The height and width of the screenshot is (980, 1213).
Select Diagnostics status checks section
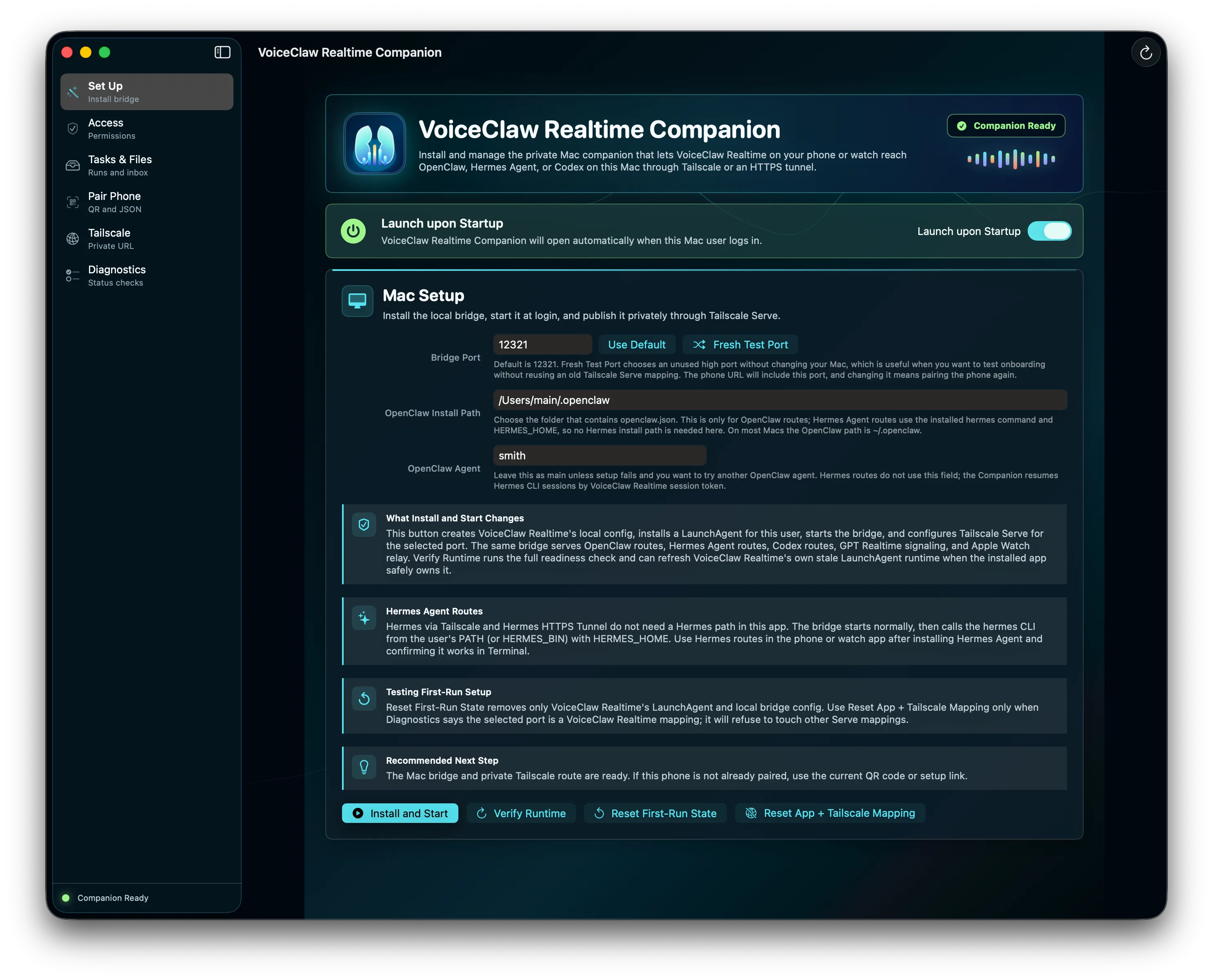147,275
